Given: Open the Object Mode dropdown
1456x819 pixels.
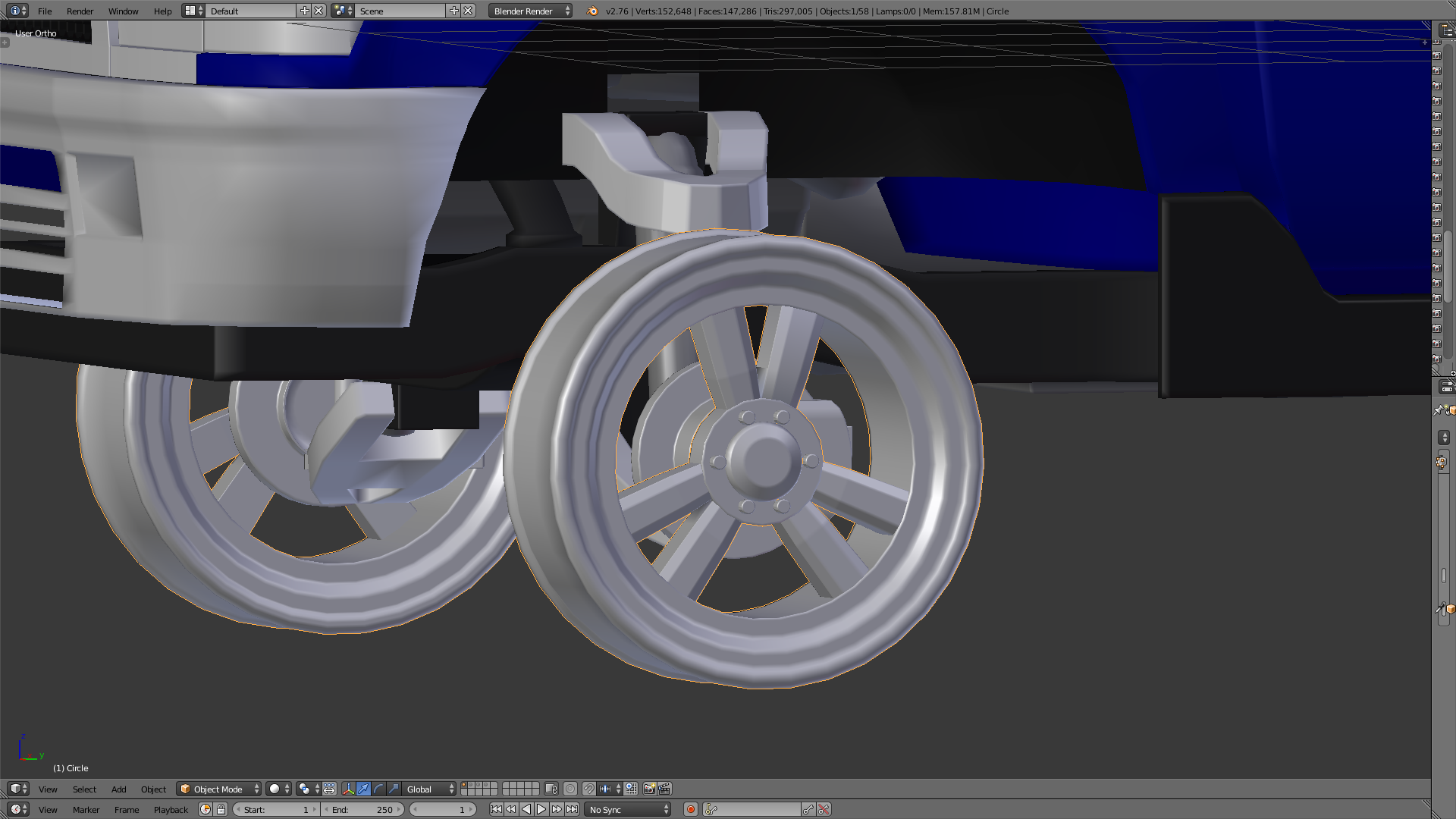Looking at the screenshot, I should point(218,789).
